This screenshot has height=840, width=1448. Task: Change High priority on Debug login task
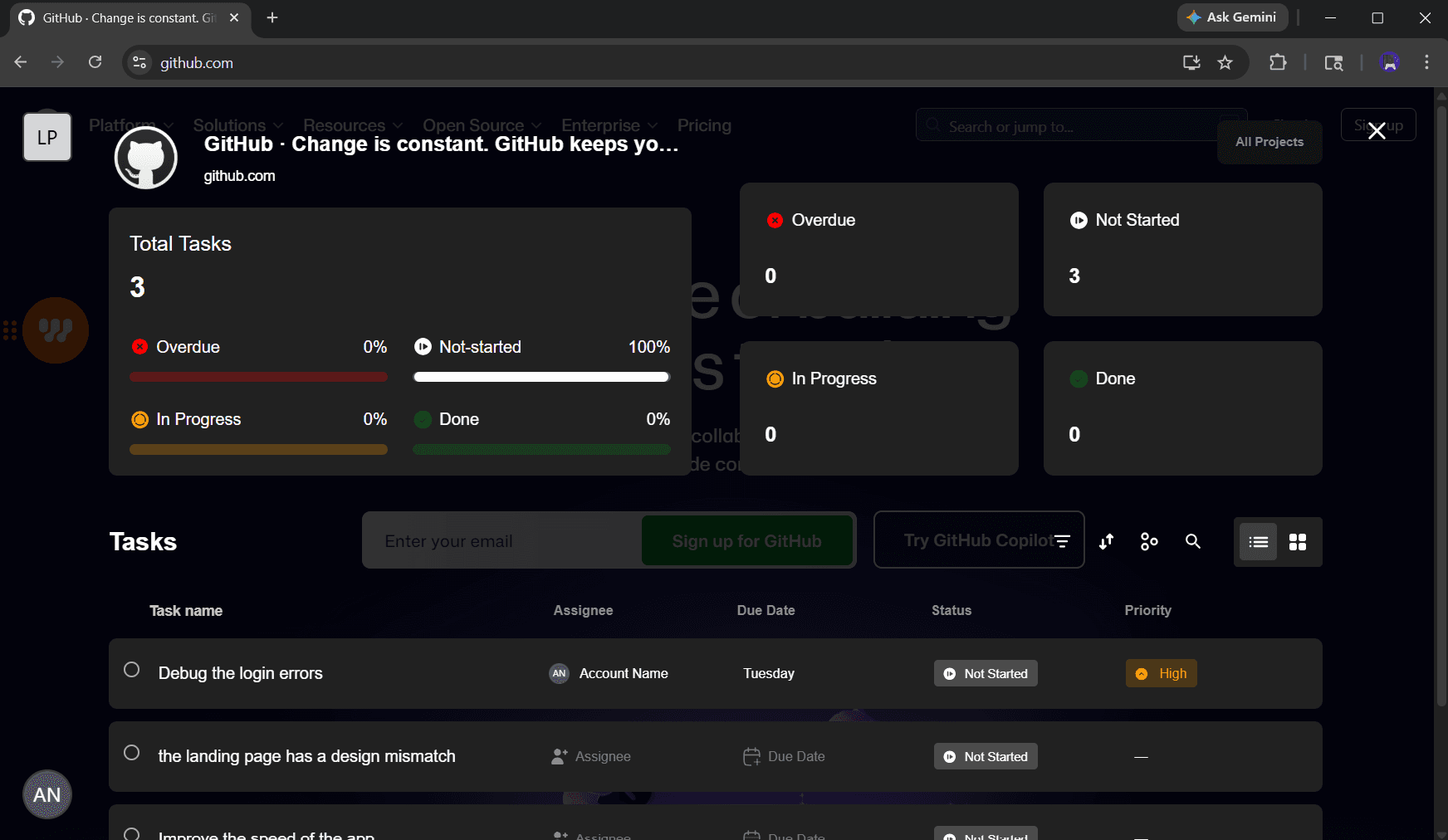[x=1161, y=673]
